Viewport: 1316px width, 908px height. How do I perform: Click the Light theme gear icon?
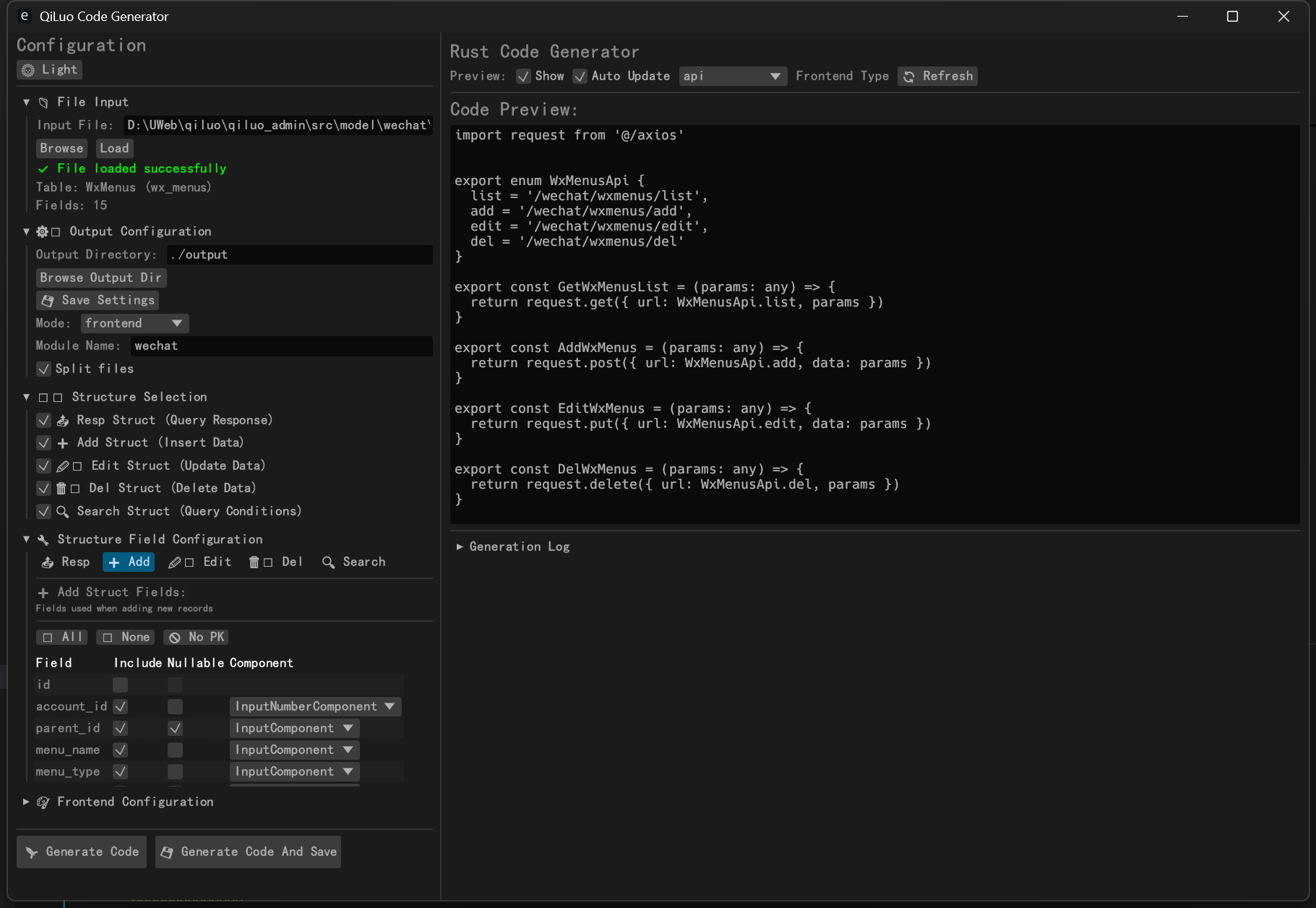(x=28, y=70)
